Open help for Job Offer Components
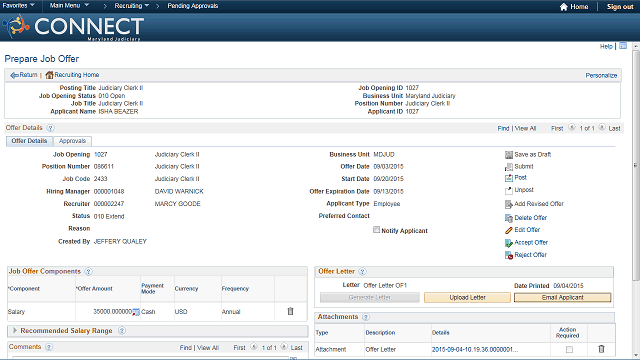 88,271
